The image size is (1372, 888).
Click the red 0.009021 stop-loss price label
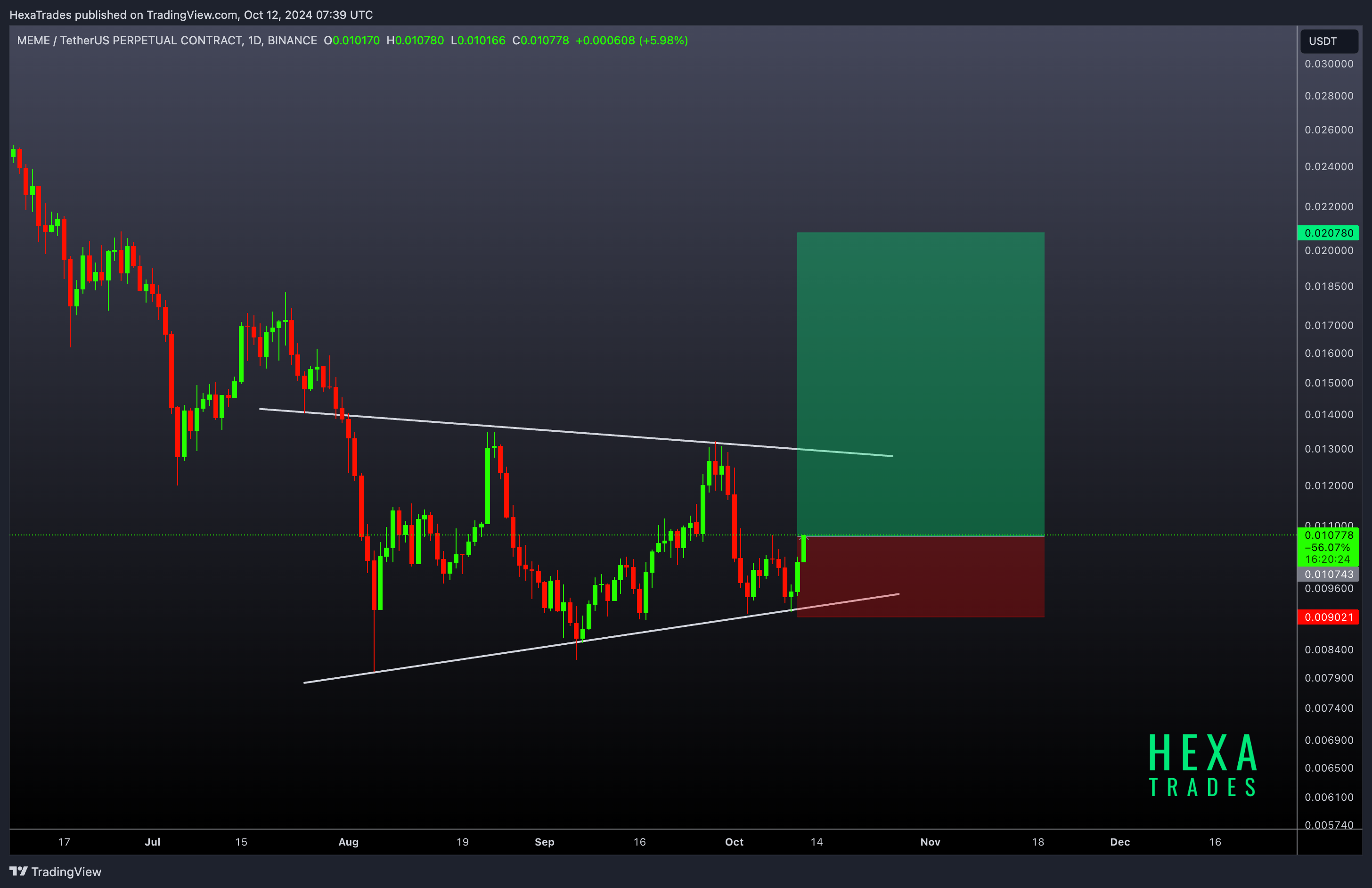[x=1328, y=617]
